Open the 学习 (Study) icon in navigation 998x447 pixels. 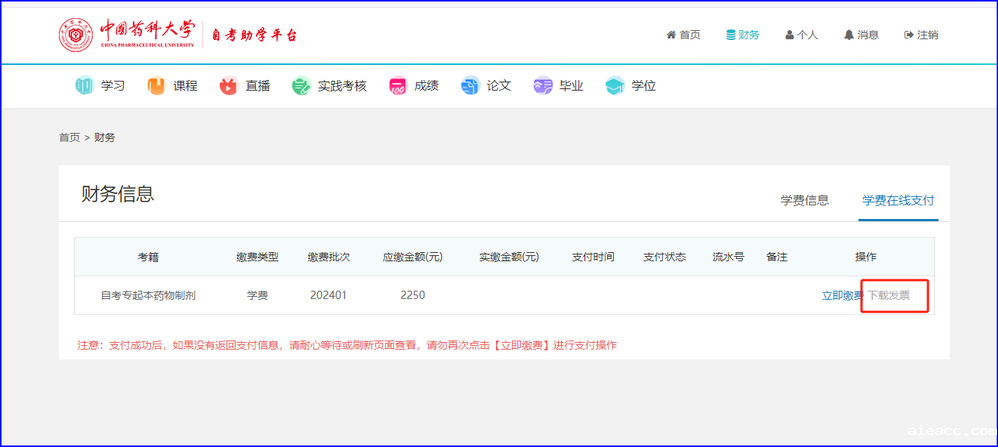point(84,86)
